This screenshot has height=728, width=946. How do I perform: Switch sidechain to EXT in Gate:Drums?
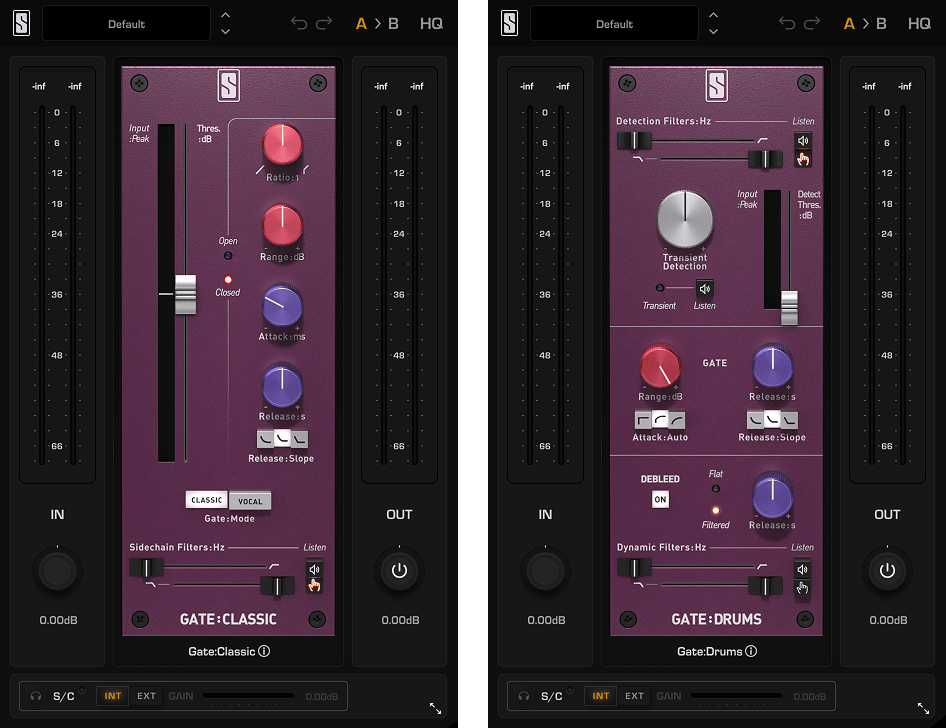coord(634,696)
